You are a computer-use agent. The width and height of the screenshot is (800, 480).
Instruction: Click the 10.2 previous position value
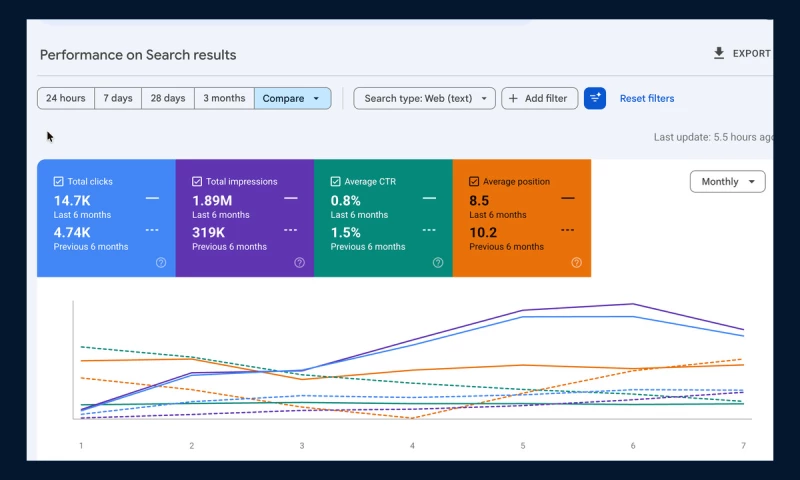pos(483,233)
